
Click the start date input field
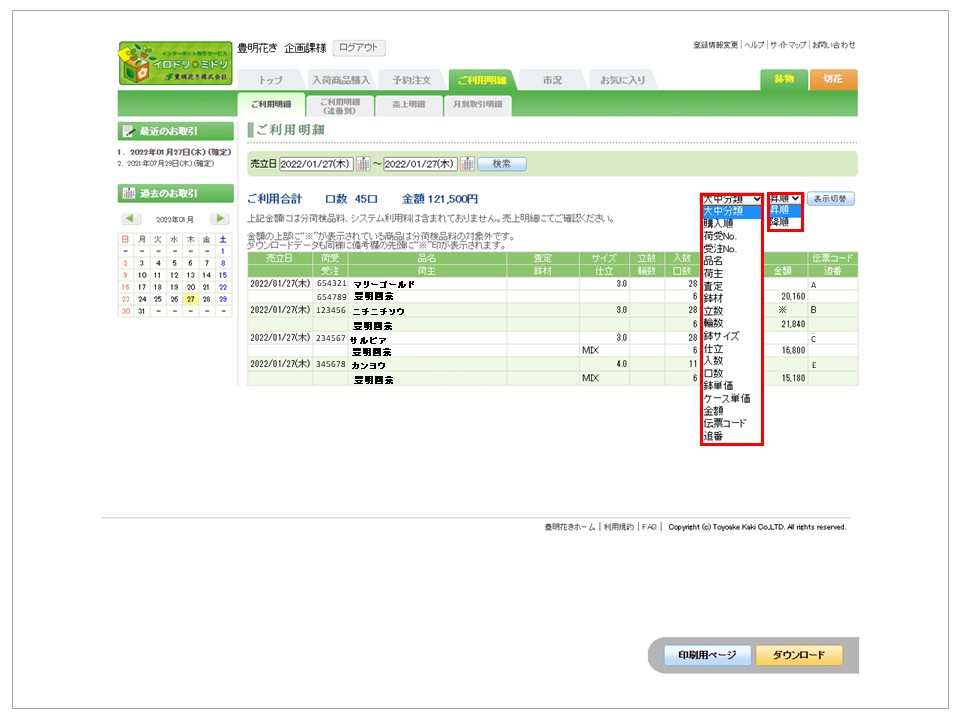click(x=315, y=164)
